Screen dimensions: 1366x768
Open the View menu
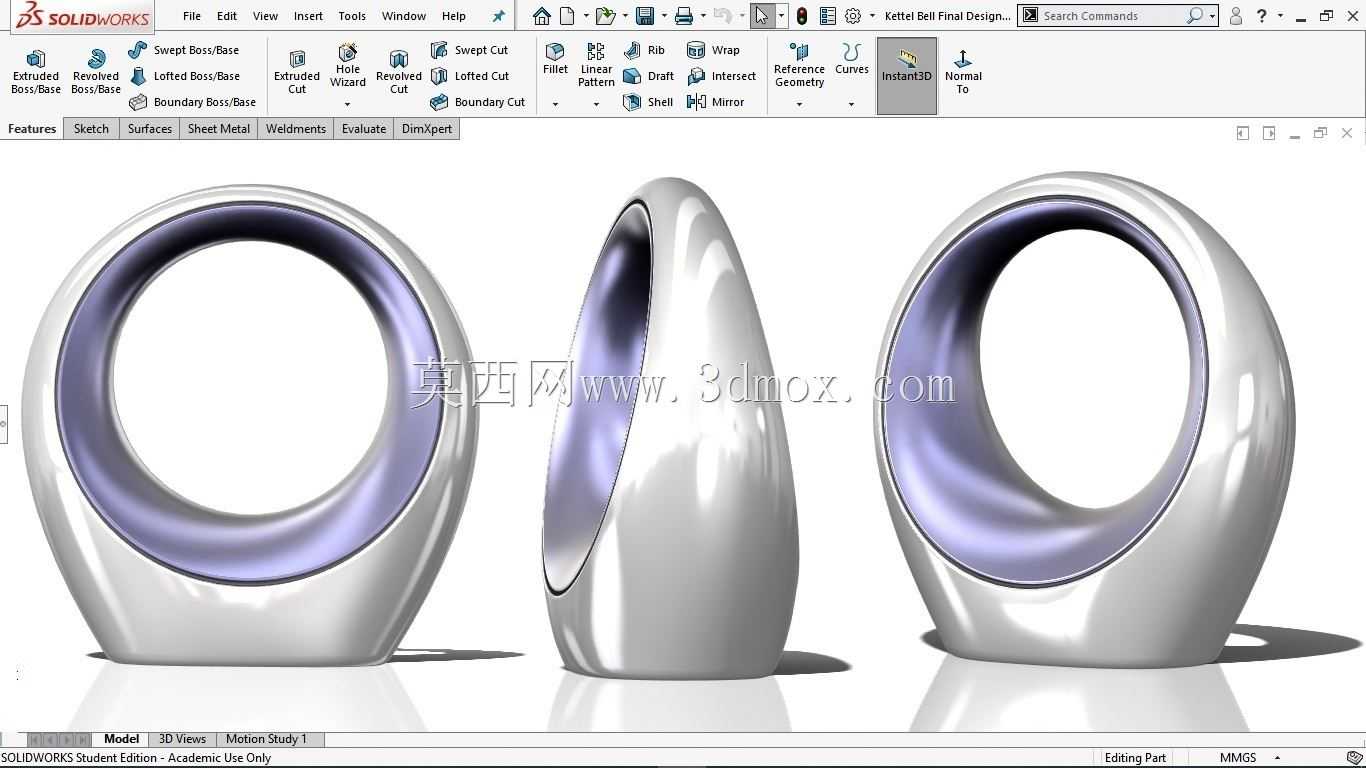point(265,16)
